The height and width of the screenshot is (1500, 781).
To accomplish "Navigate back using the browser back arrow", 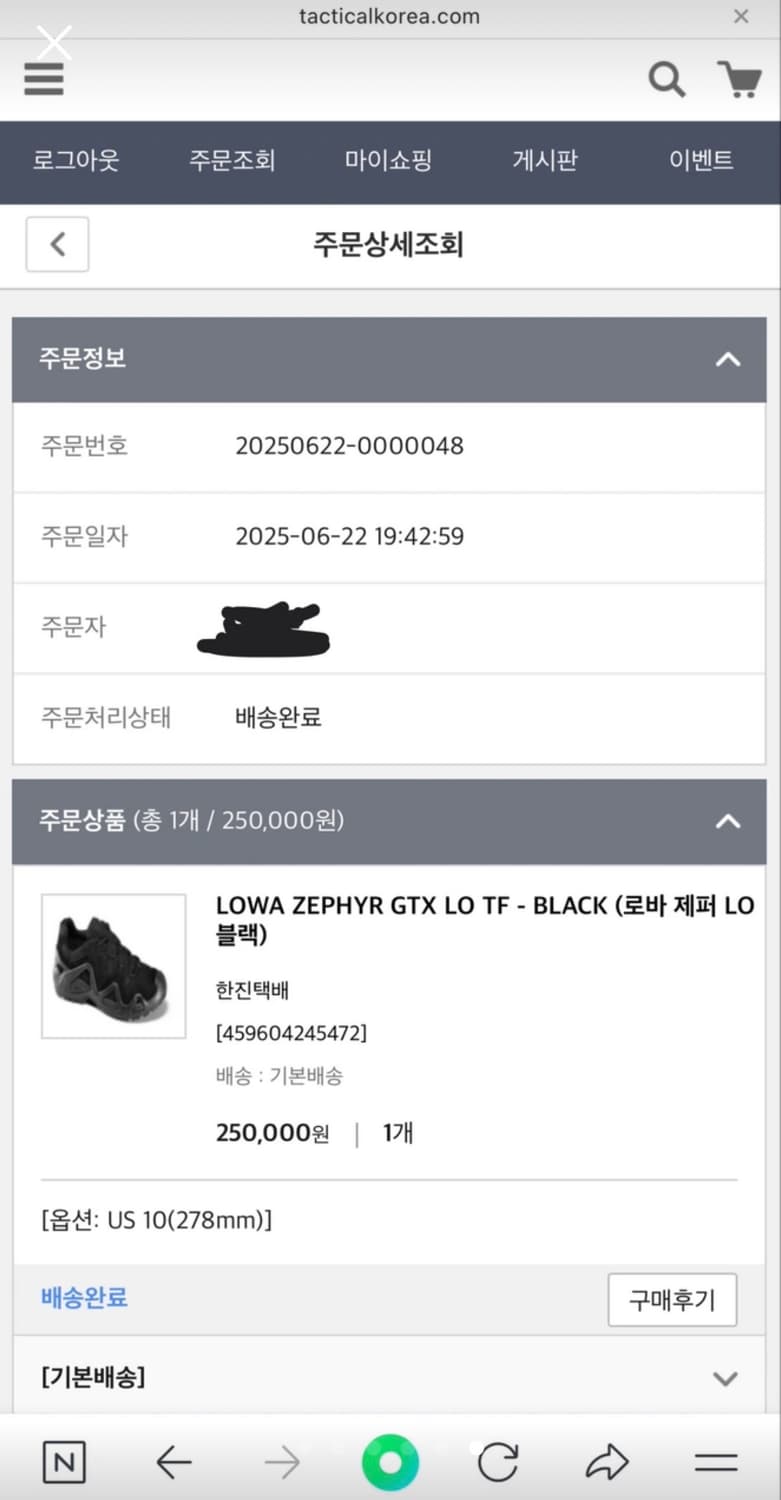I will (173, 1462).
